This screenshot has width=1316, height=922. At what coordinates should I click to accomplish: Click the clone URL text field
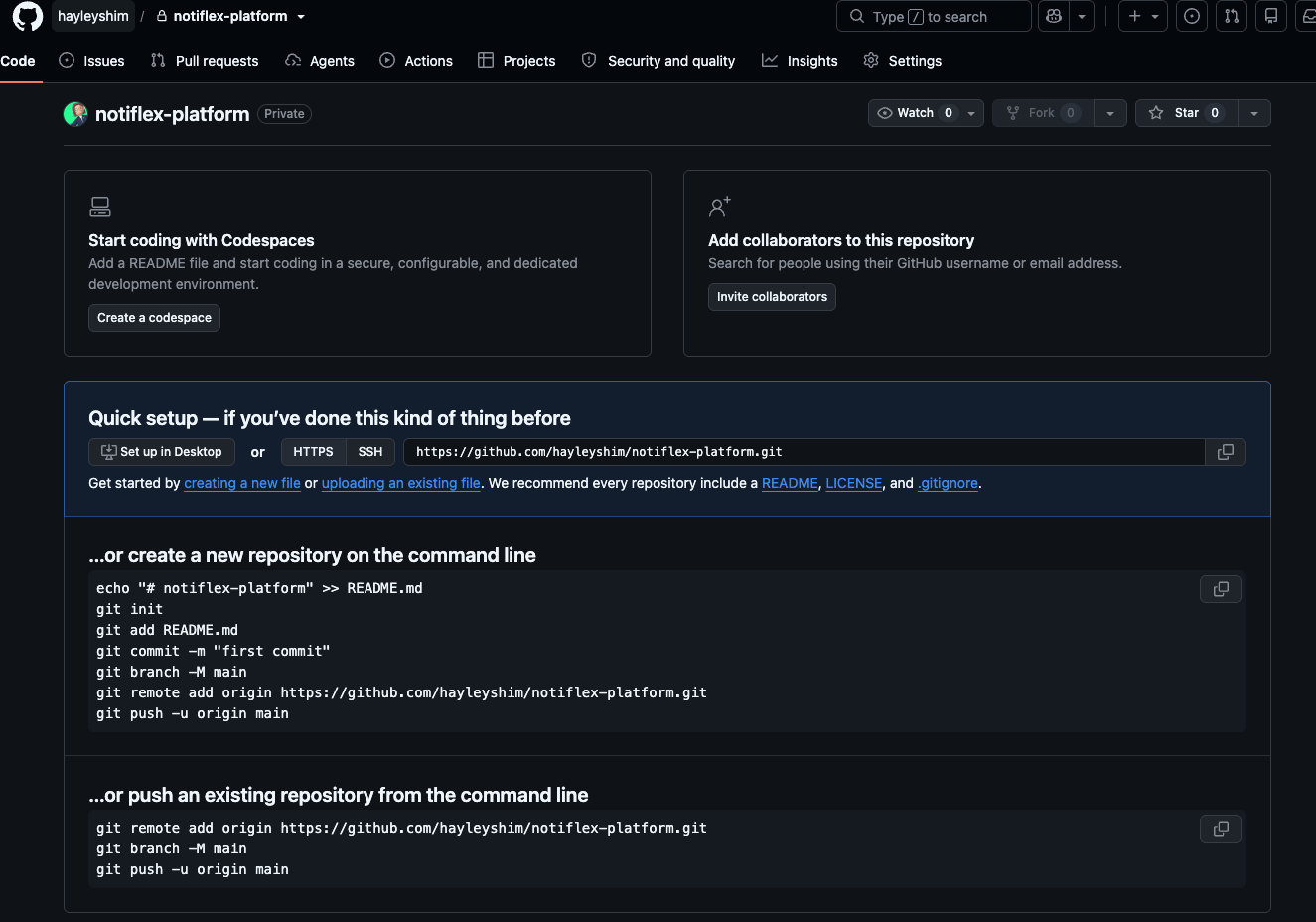tap(804, 452)
